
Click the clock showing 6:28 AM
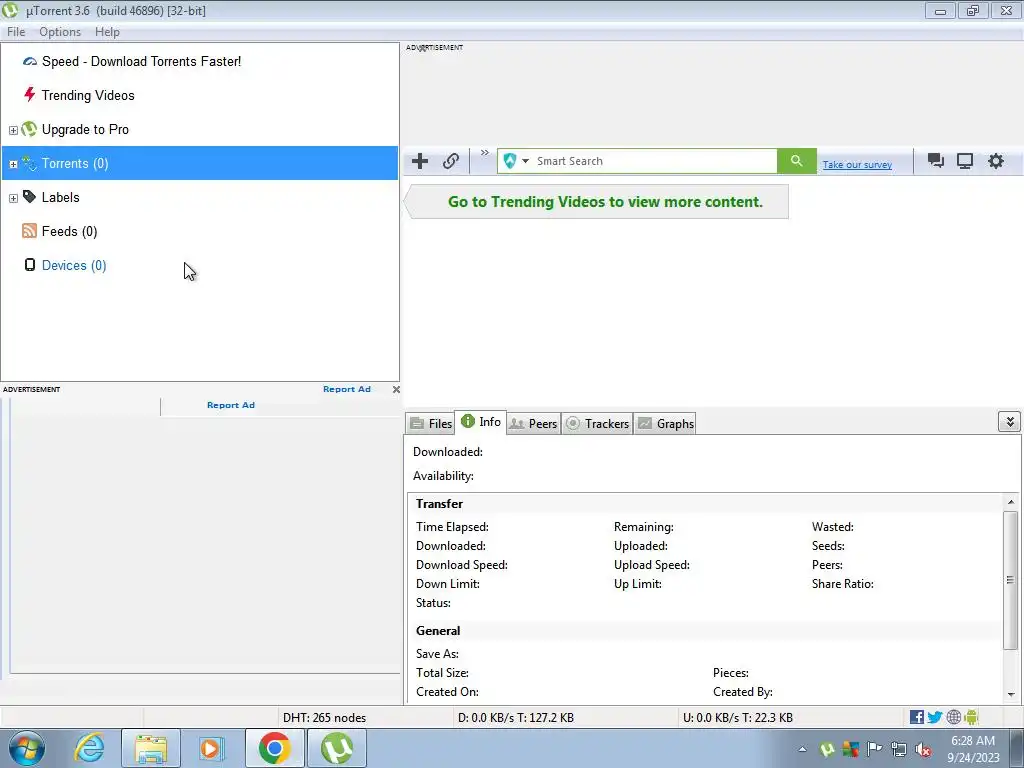pos(973,741)
